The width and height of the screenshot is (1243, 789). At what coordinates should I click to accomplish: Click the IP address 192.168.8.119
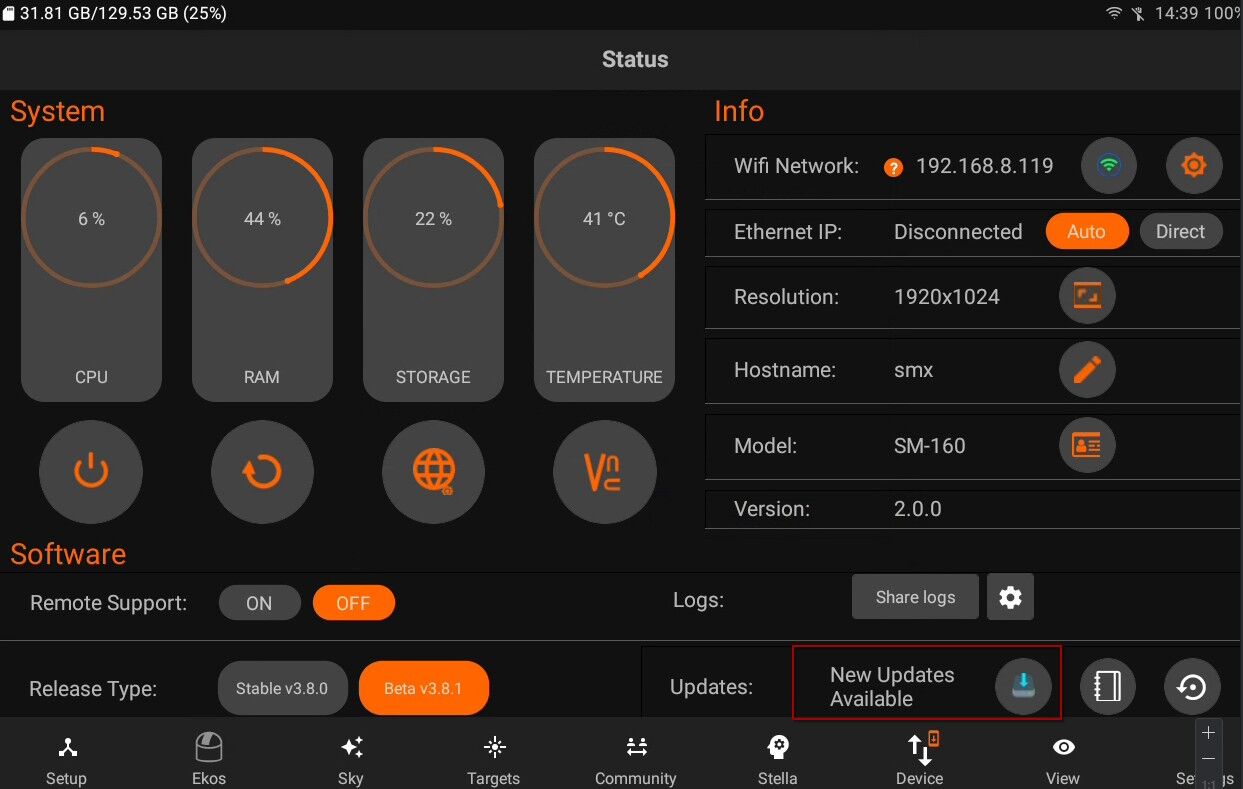[985, 166]
